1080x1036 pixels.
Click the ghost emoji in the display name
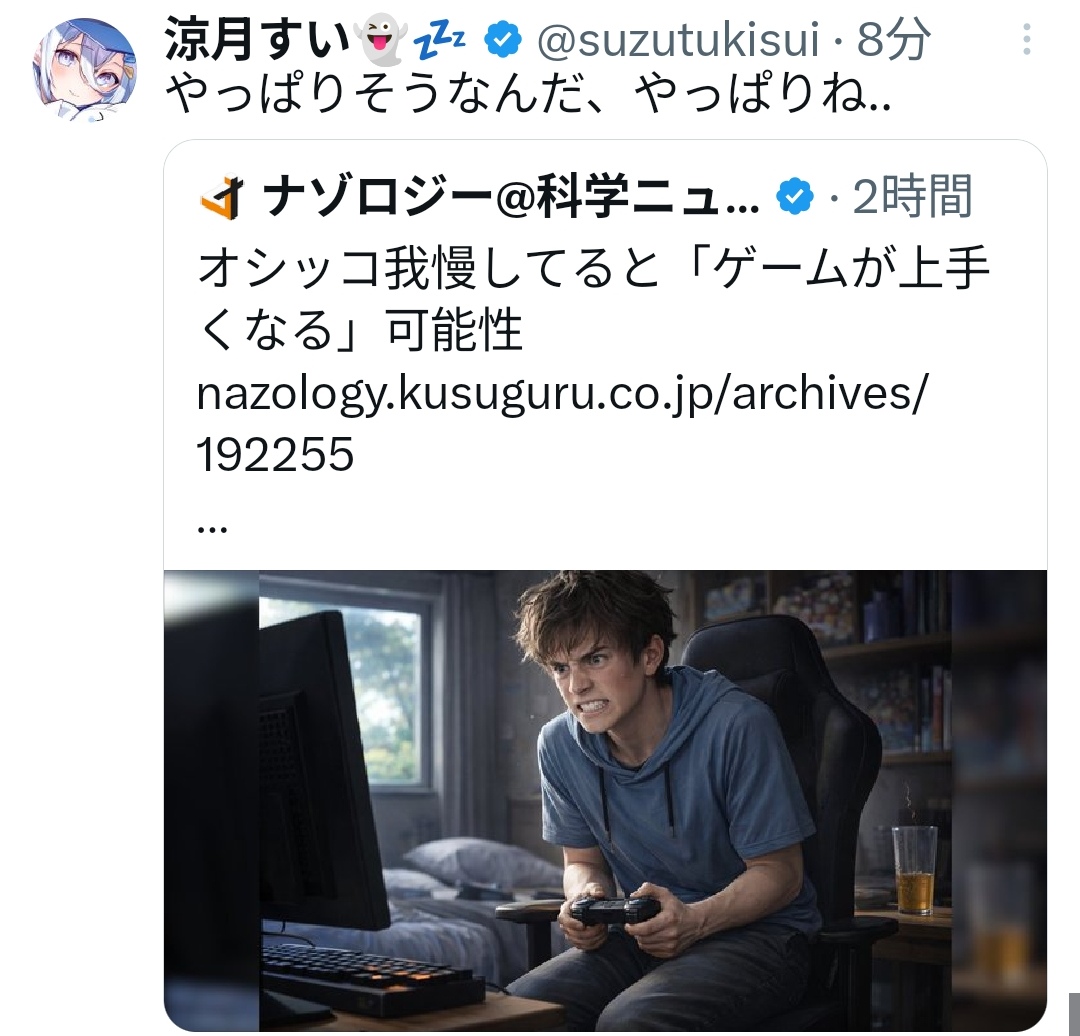point(380,39)
